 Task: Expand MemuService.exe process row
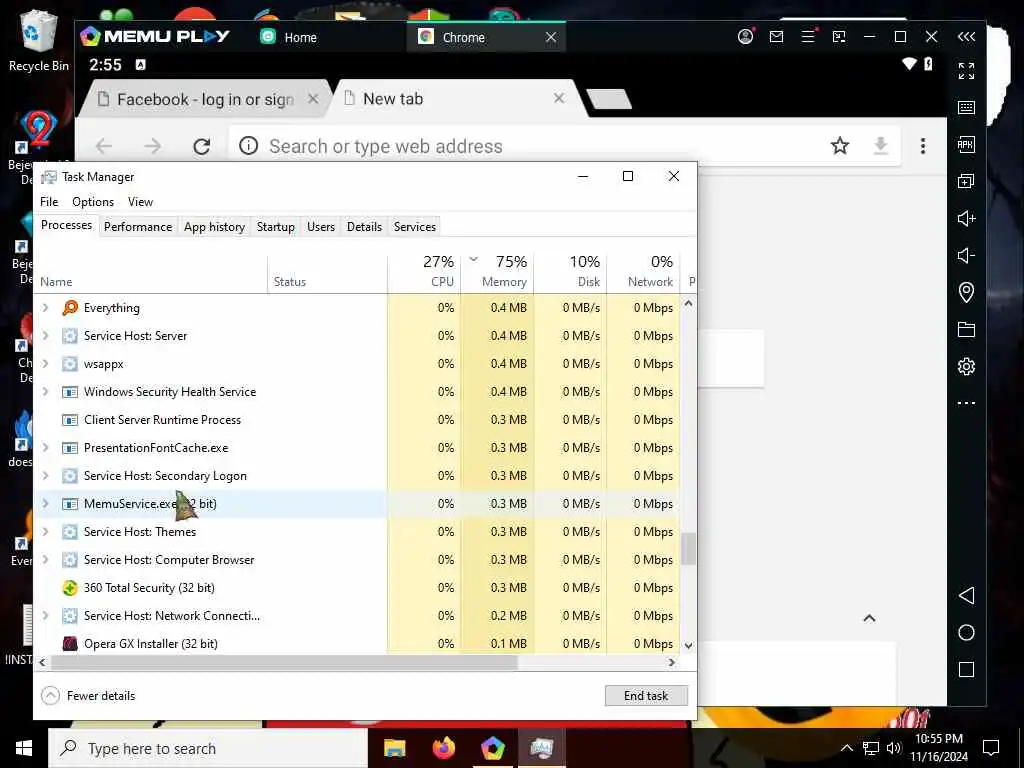[45, 504]
